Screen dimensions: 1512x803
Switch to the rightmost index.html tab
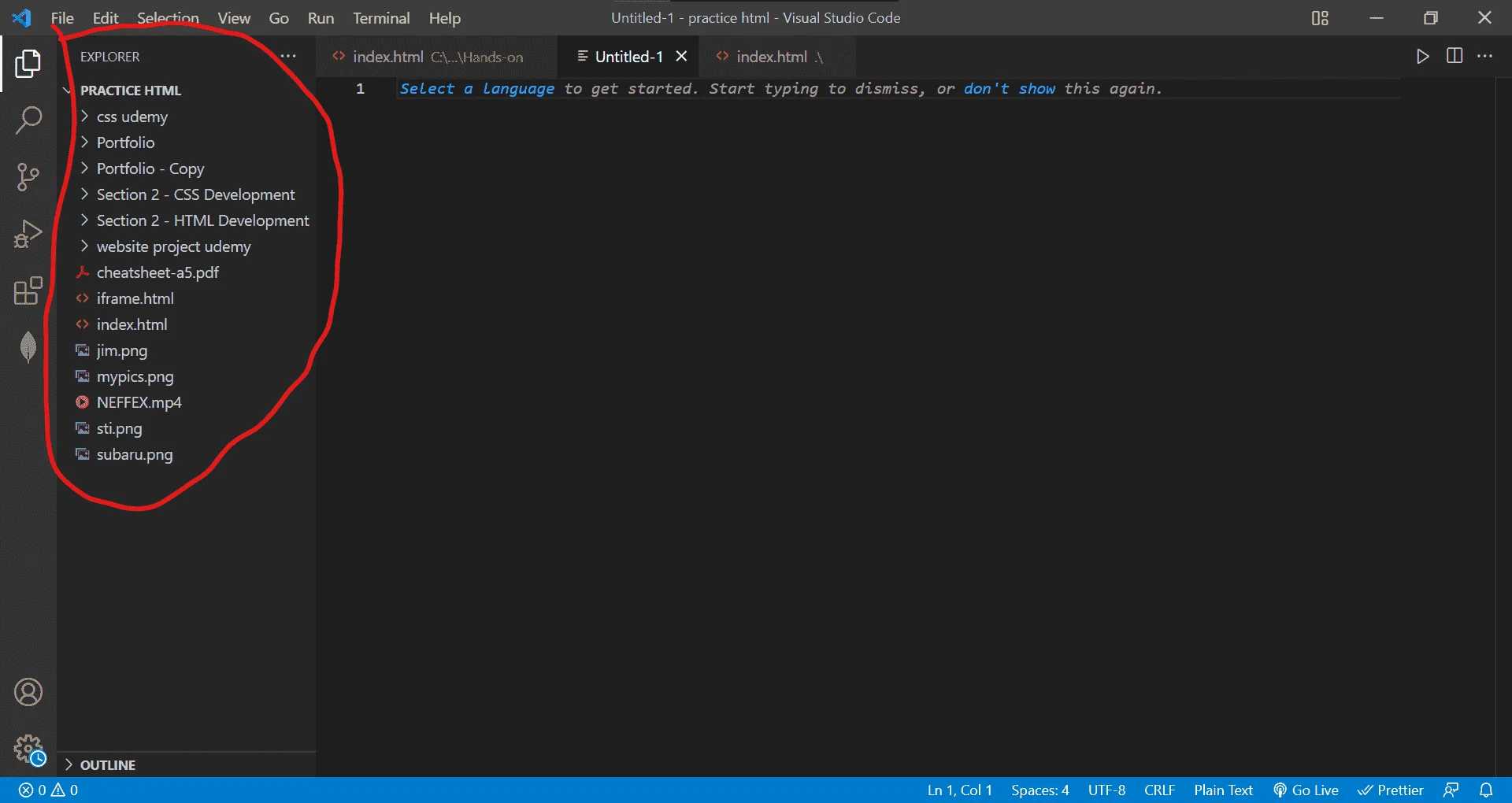(776, 57)
